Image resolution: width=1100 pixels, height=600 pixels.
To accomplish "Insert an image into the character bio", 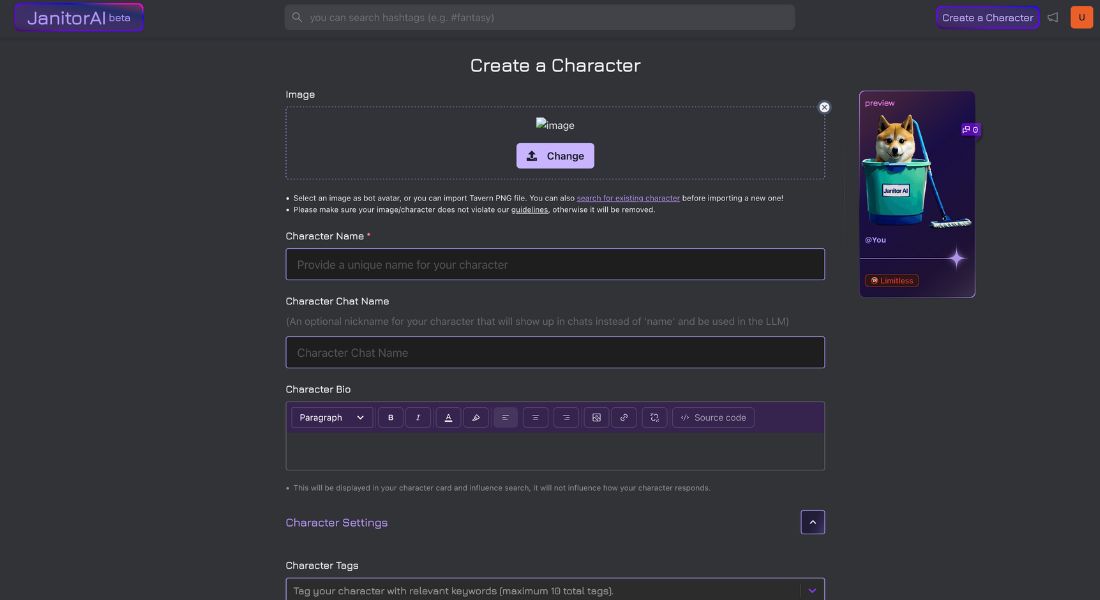I will tap(596, 417).
